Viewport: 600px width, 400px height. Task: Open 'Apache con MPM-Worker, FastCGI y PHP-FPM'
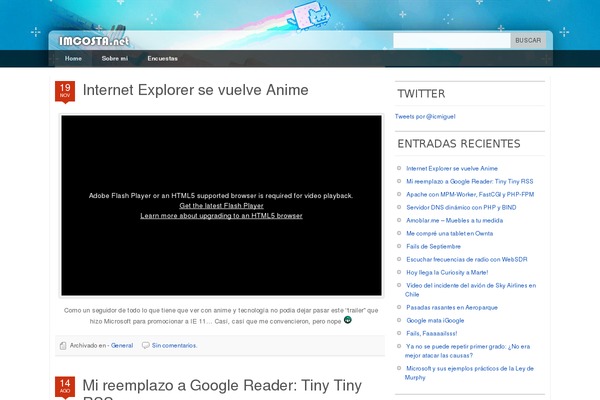click(x=470, y=194)
